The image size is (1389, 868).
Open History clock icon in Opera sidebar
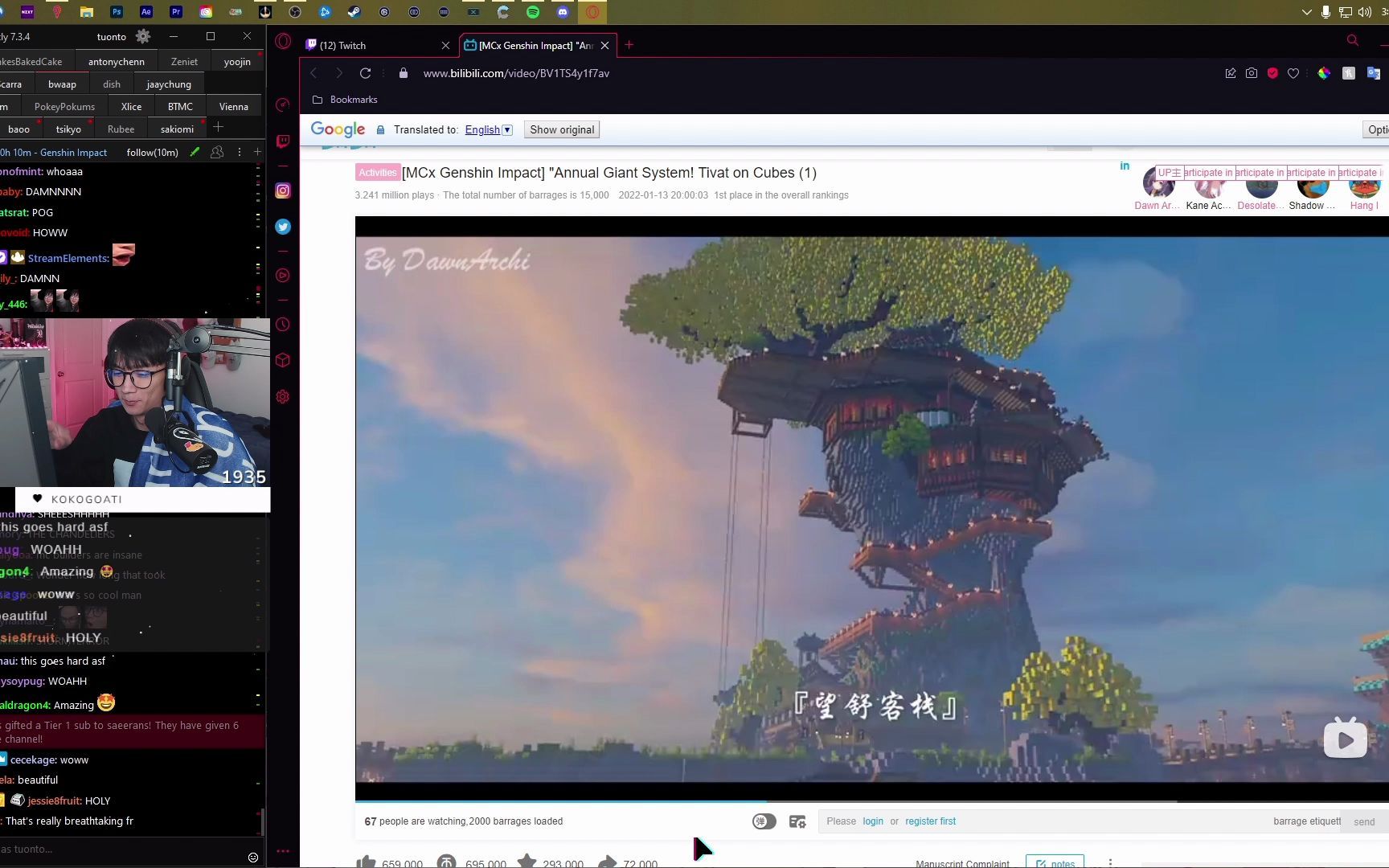(283, 325)
